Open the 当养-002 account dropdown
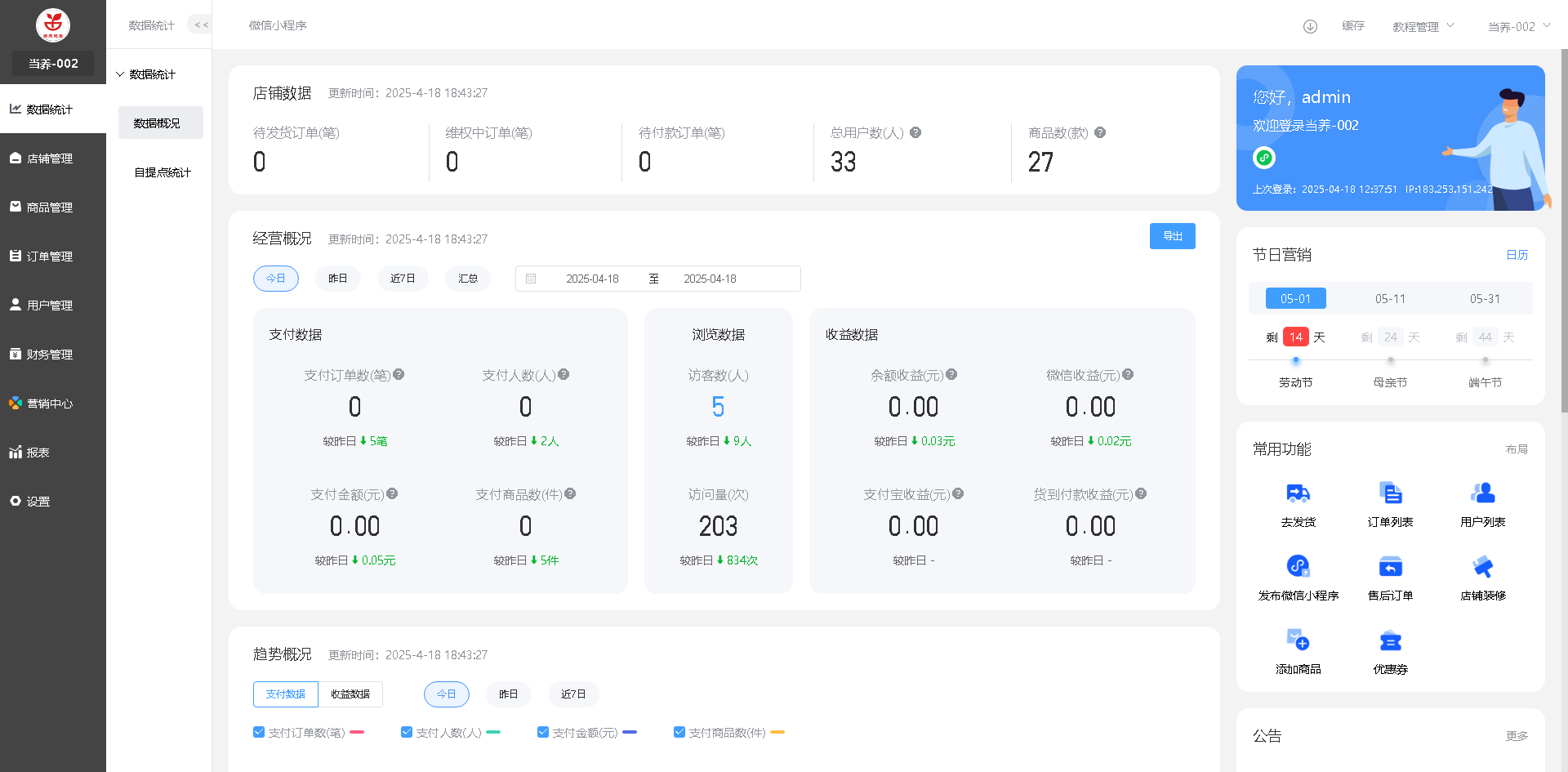Image resolution: width=1568 pixels, height=772 pixels. coord(1517,26)
